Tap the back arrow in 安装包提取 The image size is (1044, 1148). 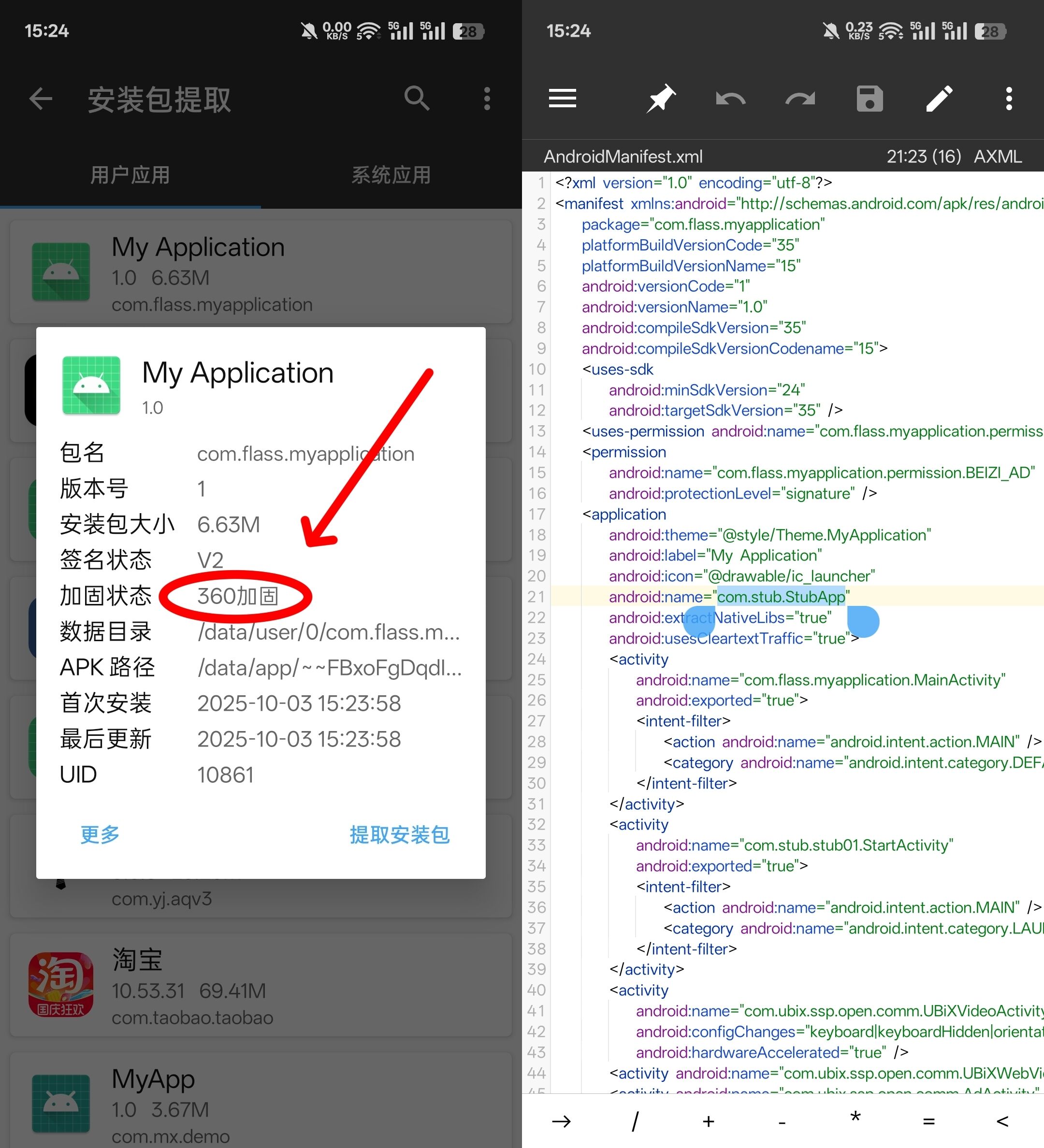41,99
